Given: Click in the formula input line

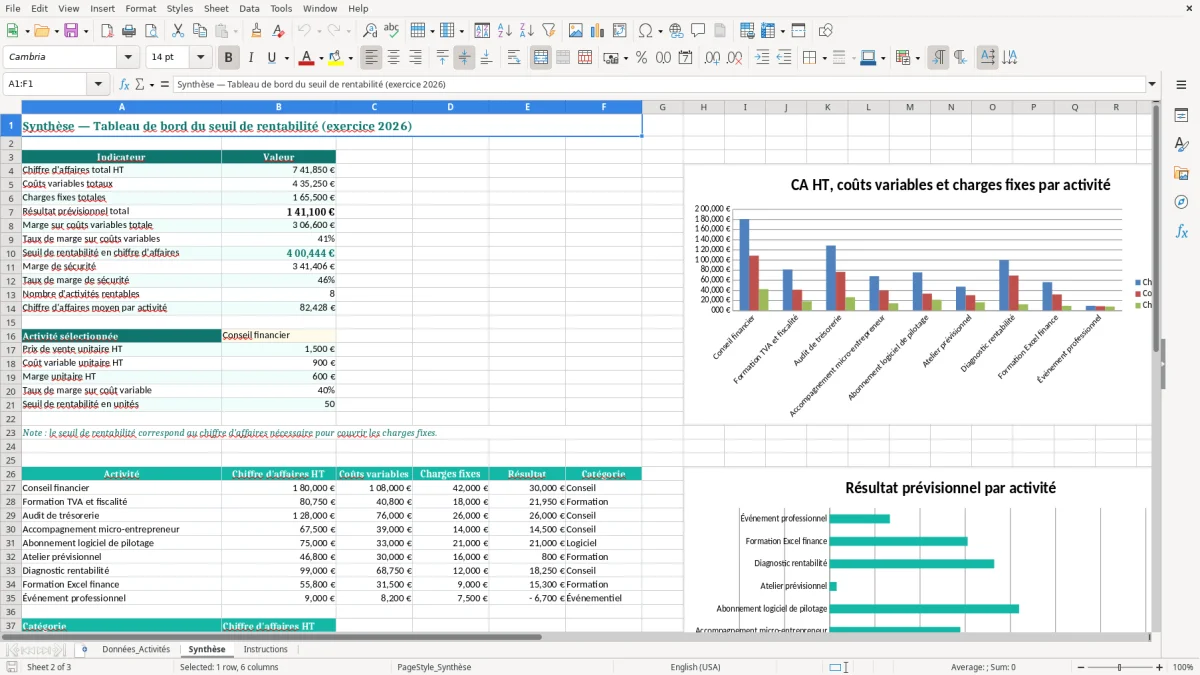Looking at the screenshot, I should click(x=659, y=84).
